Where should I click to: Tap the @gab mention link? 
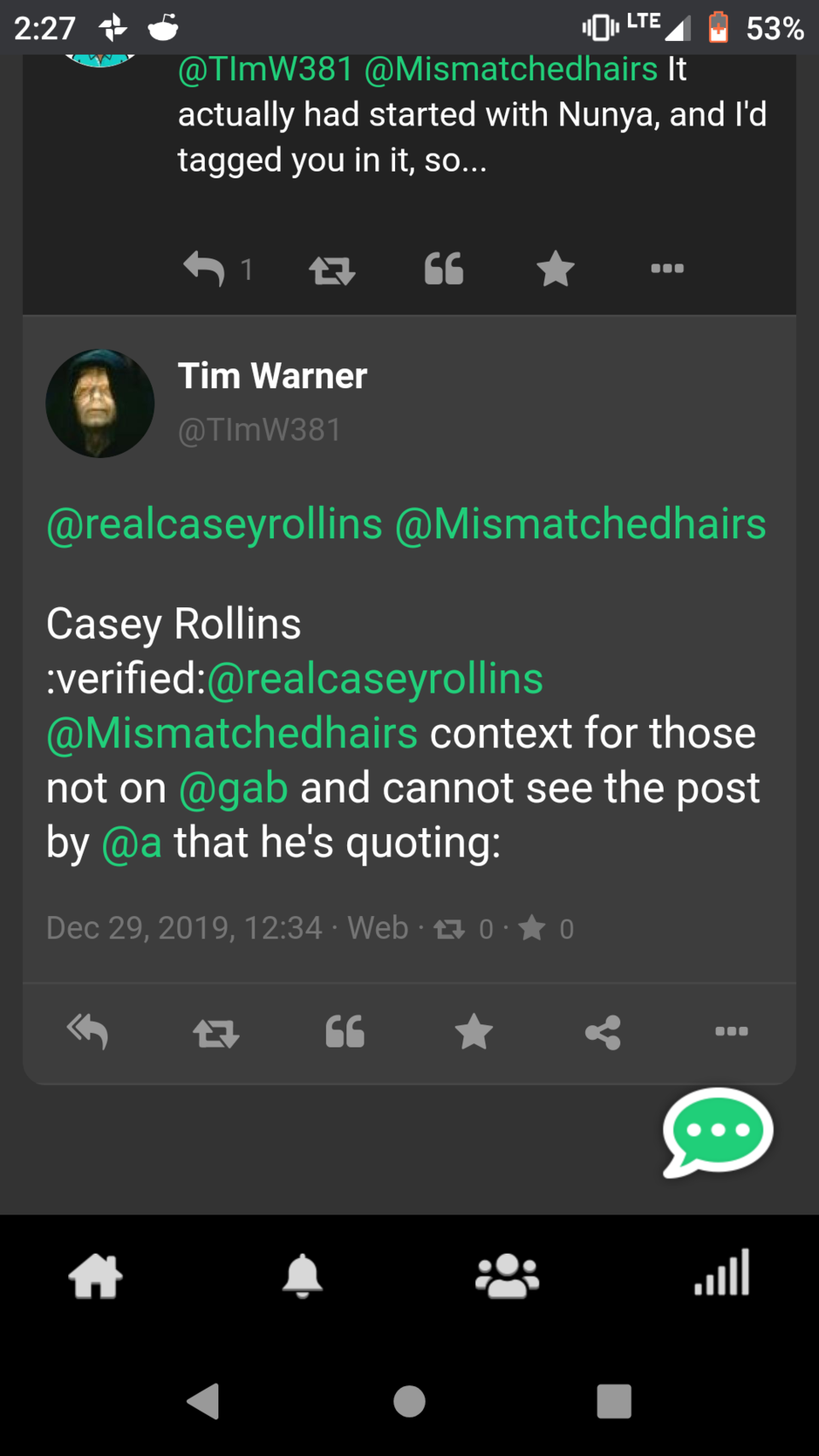233,787
